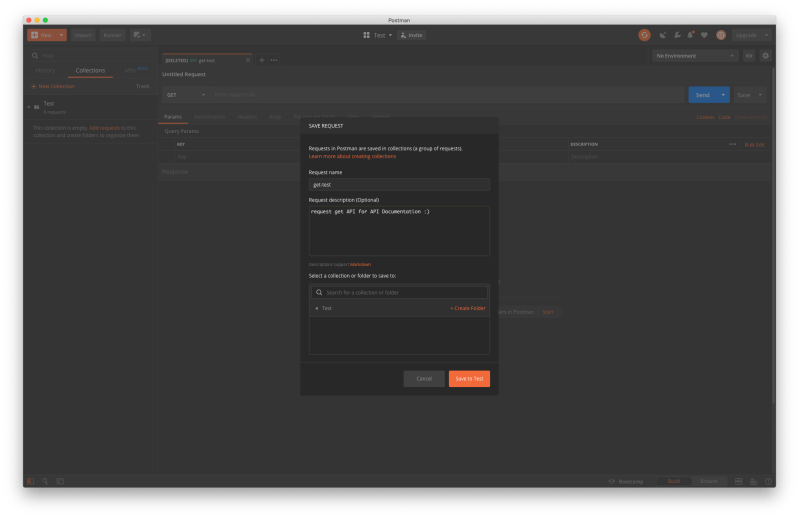Open Bootcamp in status bar
The width and height of the screenshot is (799, 518).
pos(626,481)
